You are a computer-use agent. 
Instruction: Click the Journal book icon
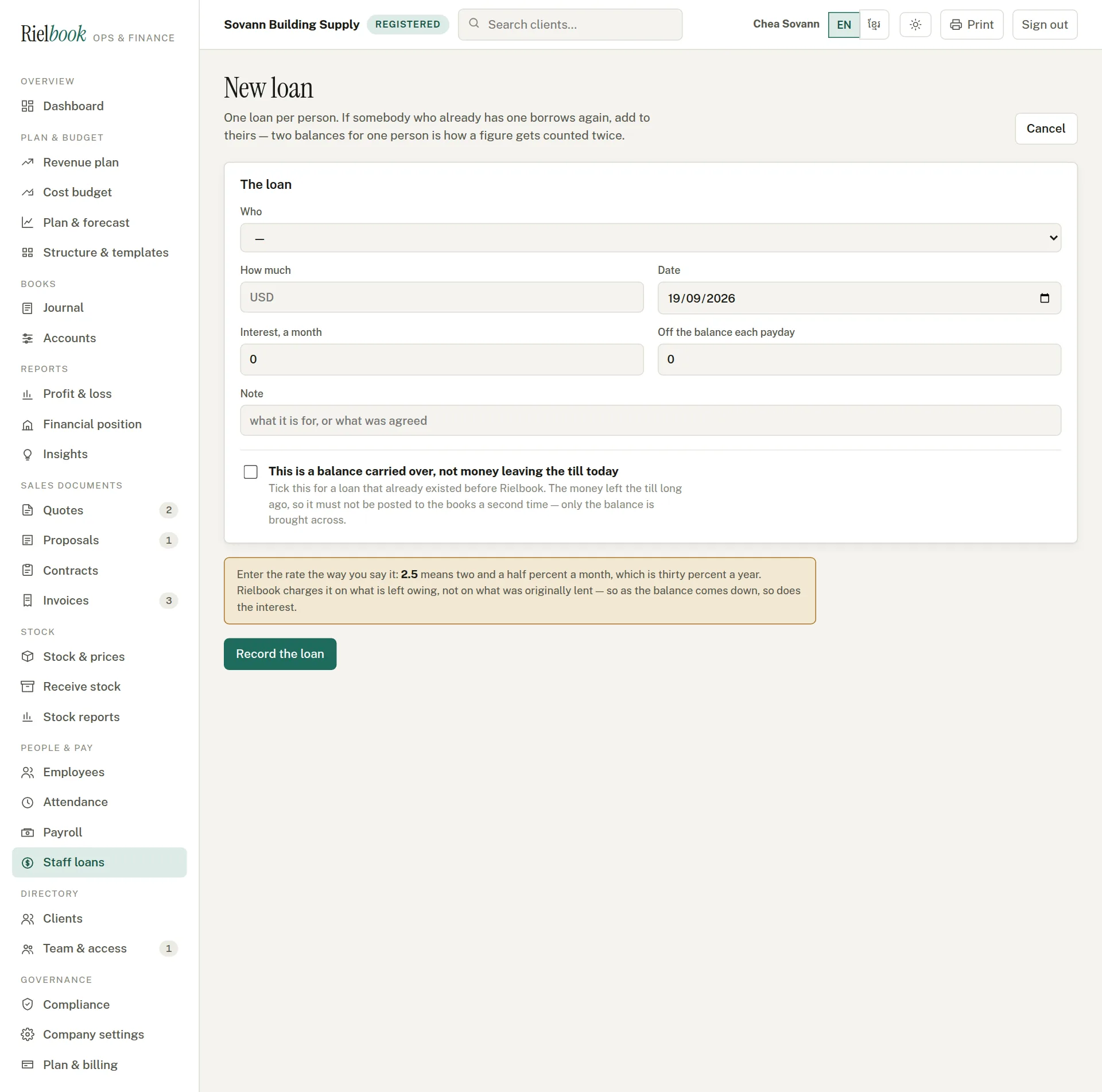pos(28,308)
